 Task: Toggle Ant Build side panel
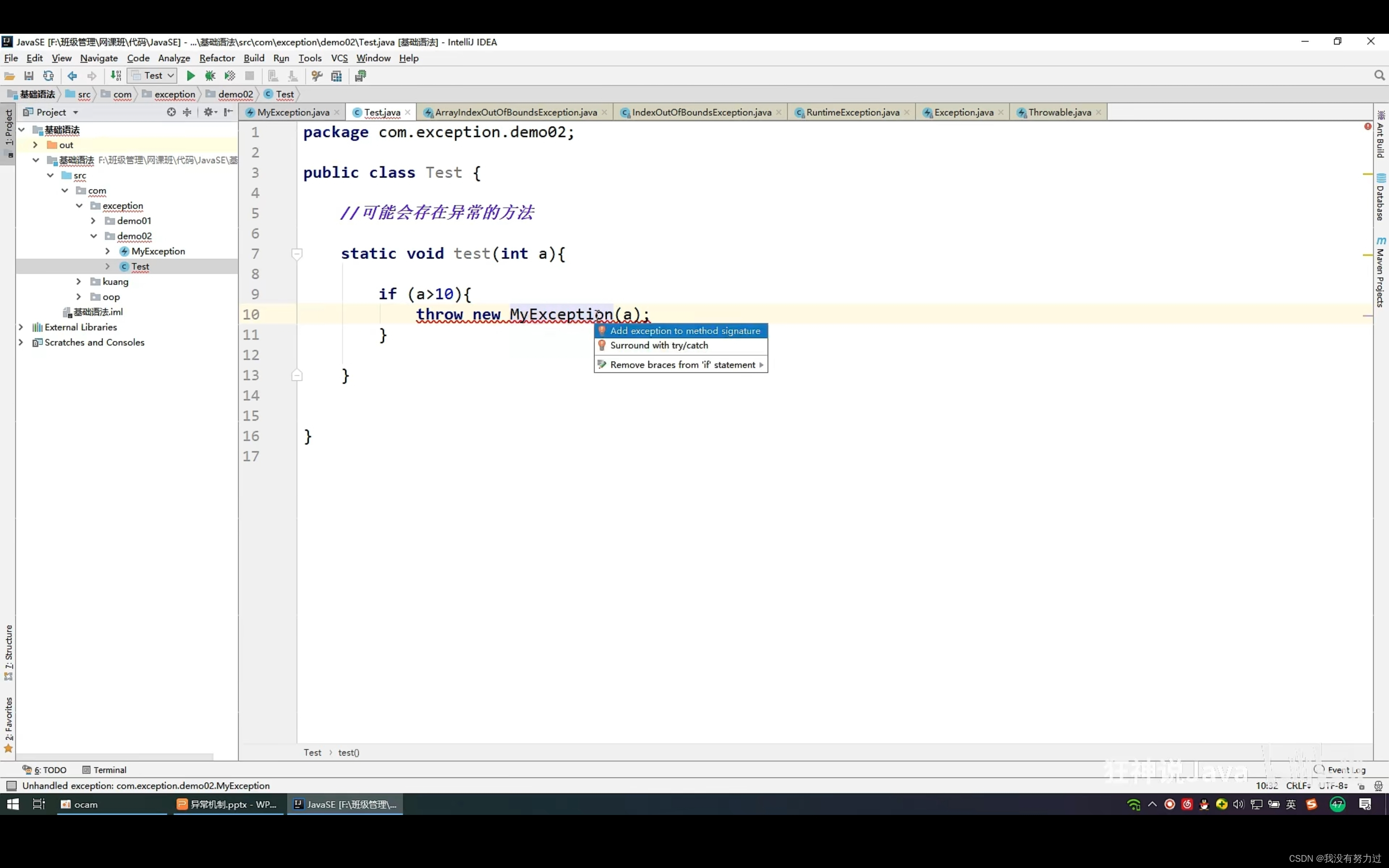tap(1380, 135)
